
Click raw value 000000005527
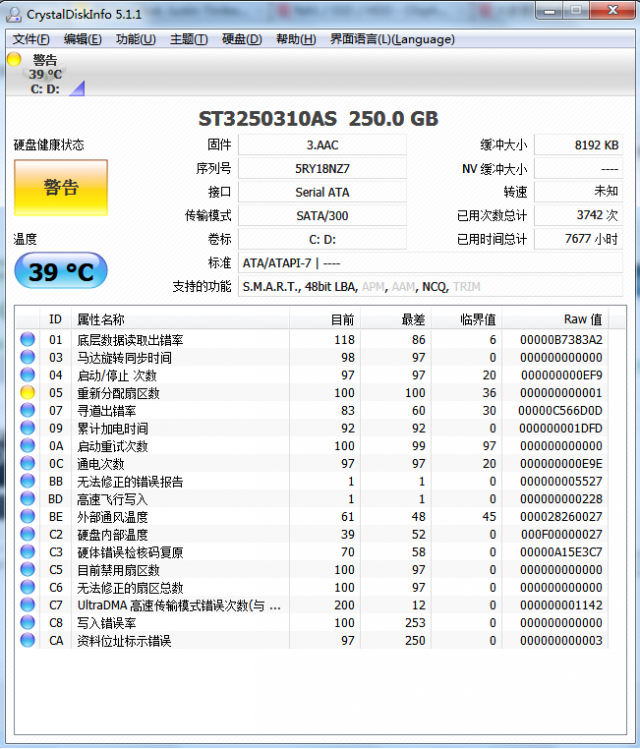(561, 481)
